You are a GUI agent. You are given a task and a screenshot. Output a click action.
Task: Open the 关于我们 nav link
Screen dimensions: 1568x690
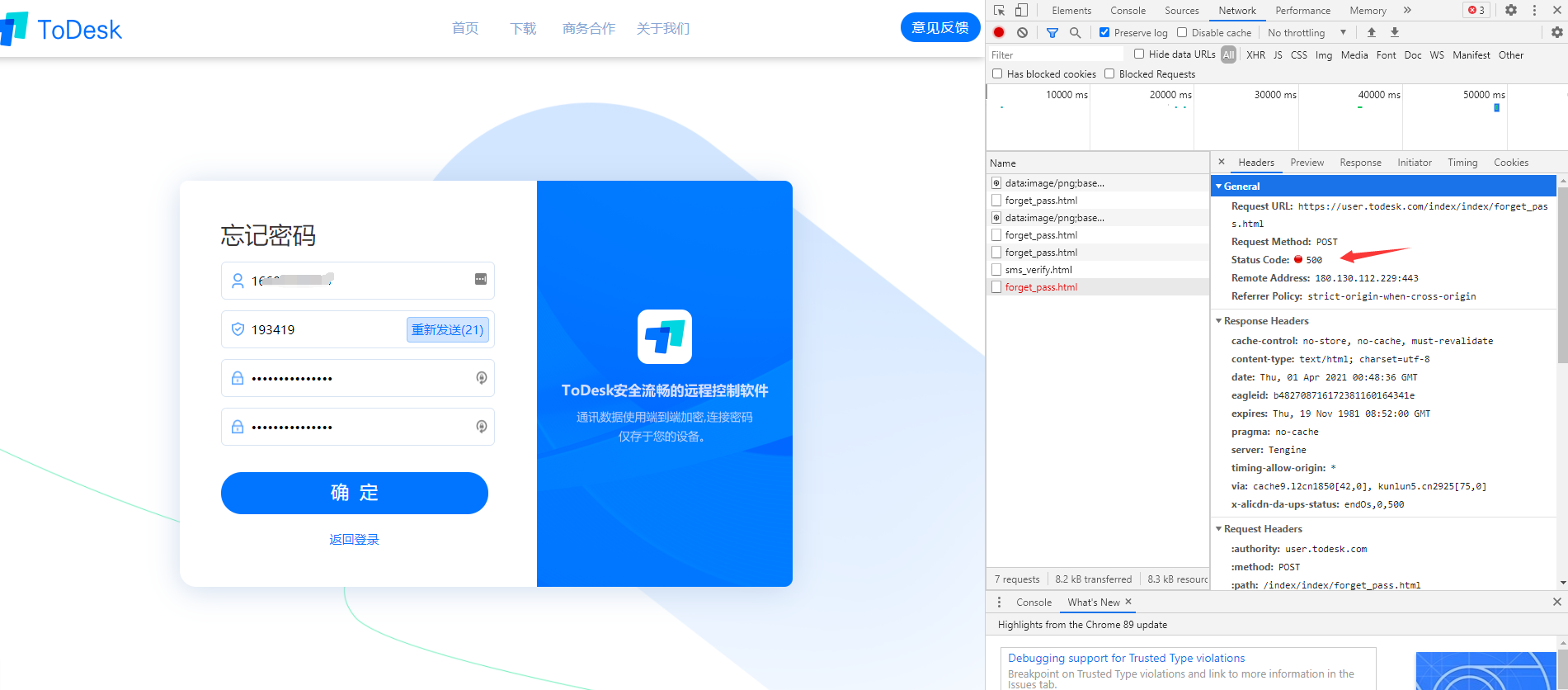pyautogui.click(x=663, y=28)
